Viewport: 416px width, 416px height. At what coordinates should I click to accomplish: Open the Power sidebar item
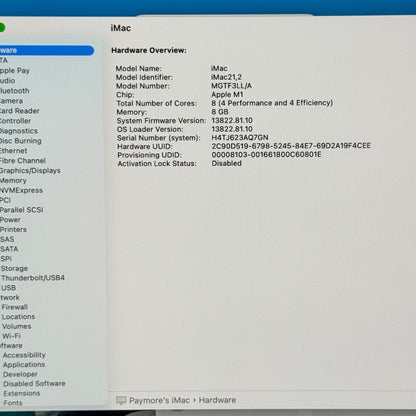[x=10, y=220]
